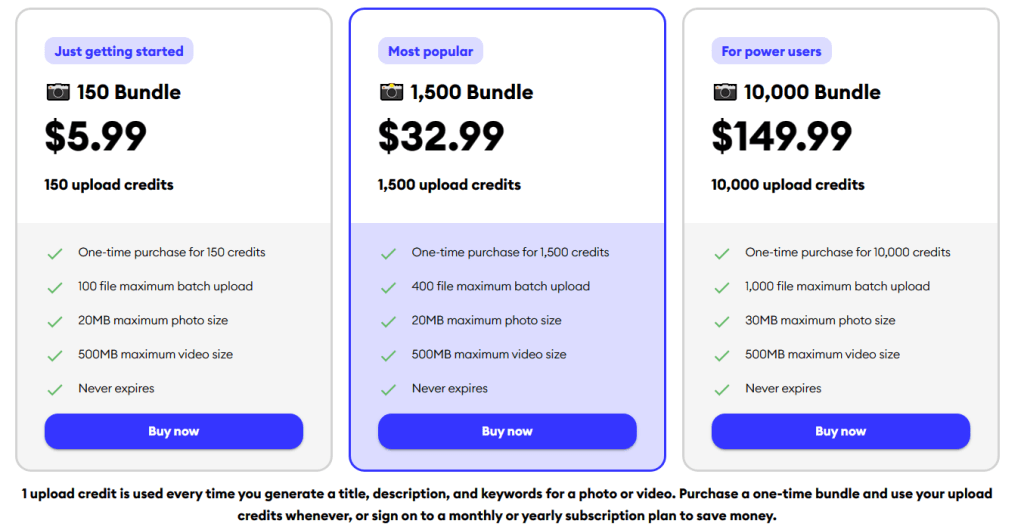This screenshot has width=1024, height=530.
Task: Click the 10,000 upload credits text
Action: pyautogui.click(x=788, y=185)
